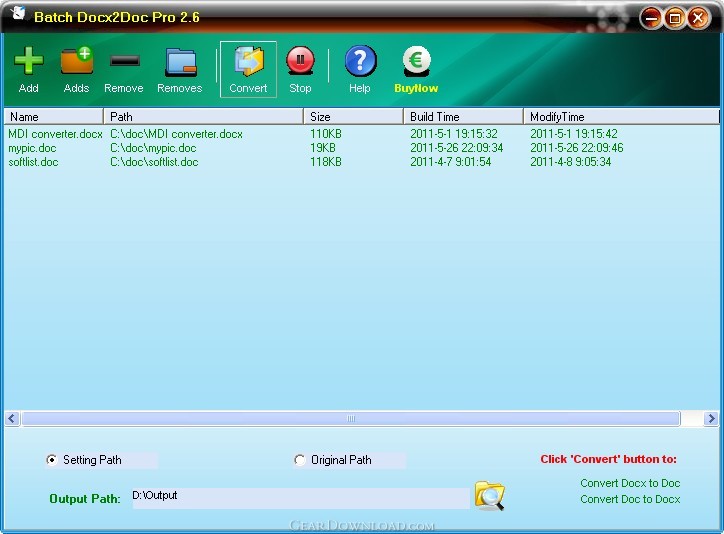Sort by the Size column header
724x534 pixels.
[x=354, y=116]
